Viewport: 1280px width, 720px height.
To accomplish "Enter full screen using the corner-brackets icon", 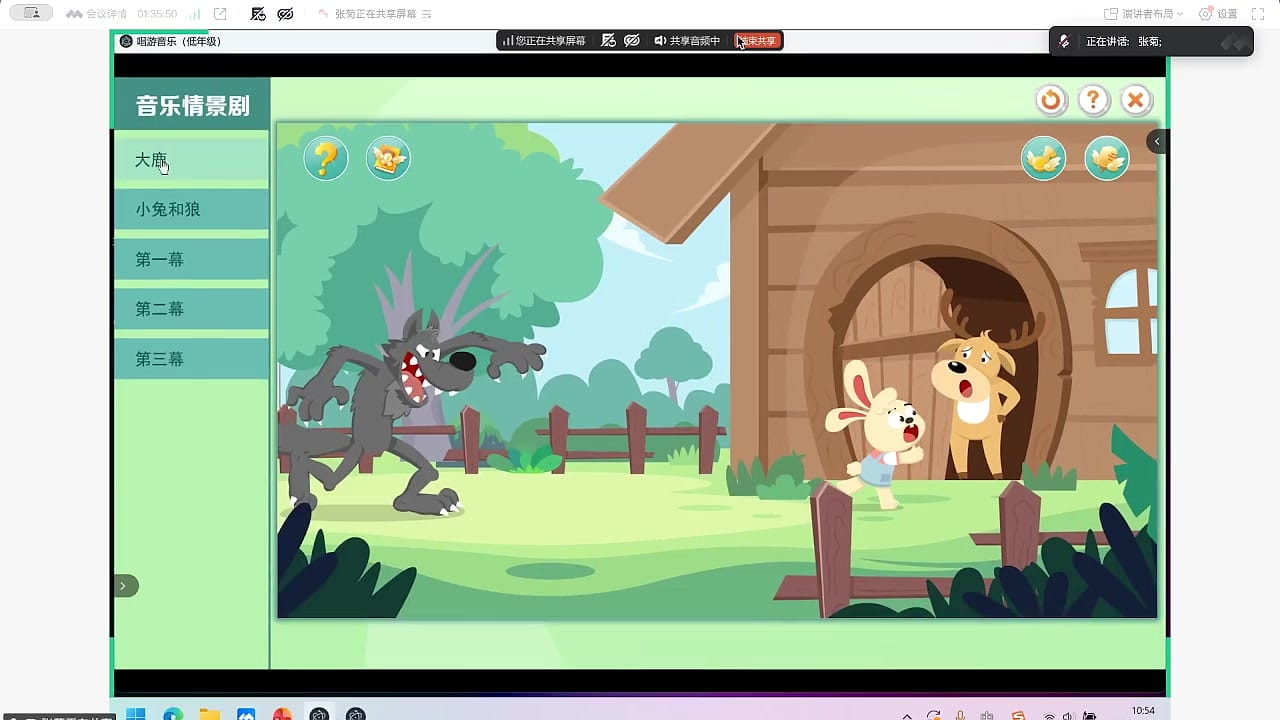I will 1258,14.
